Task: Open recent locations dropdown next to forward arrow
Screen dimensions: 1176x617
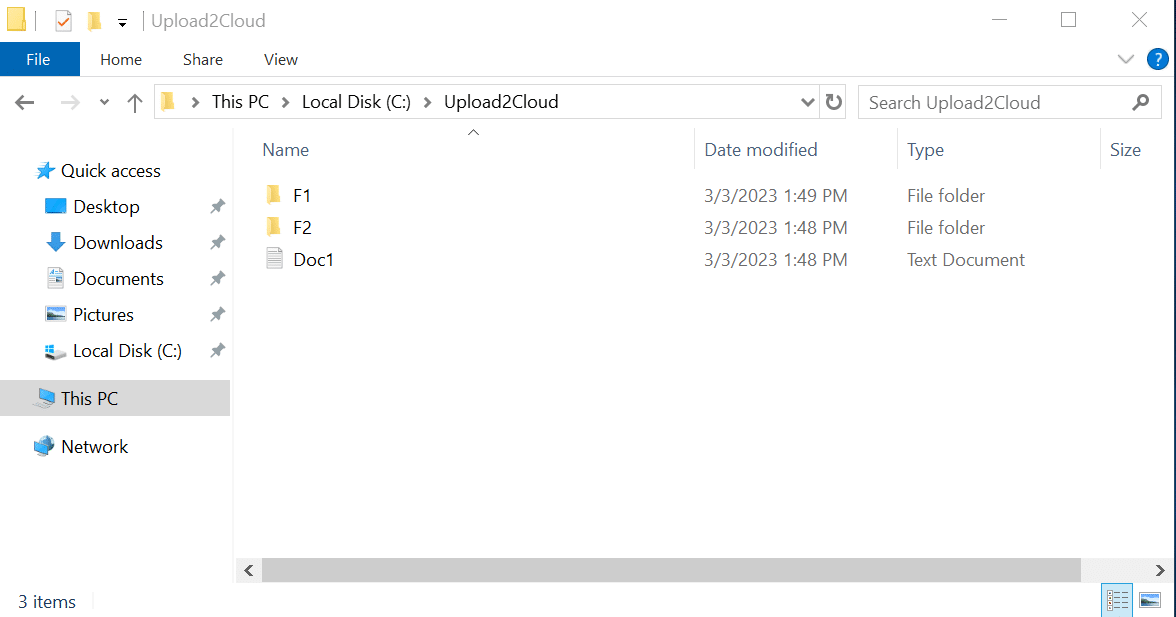Action: click(103, 102)
